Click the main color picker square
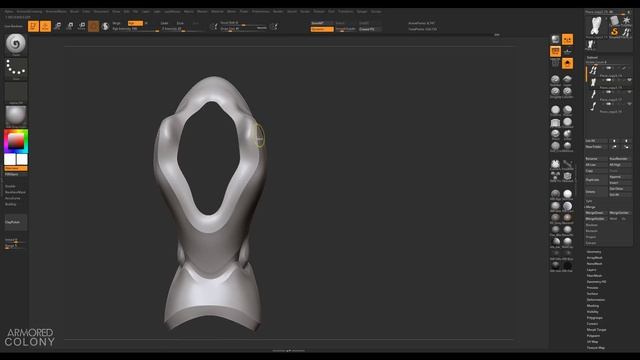 (x=16, y=141)
